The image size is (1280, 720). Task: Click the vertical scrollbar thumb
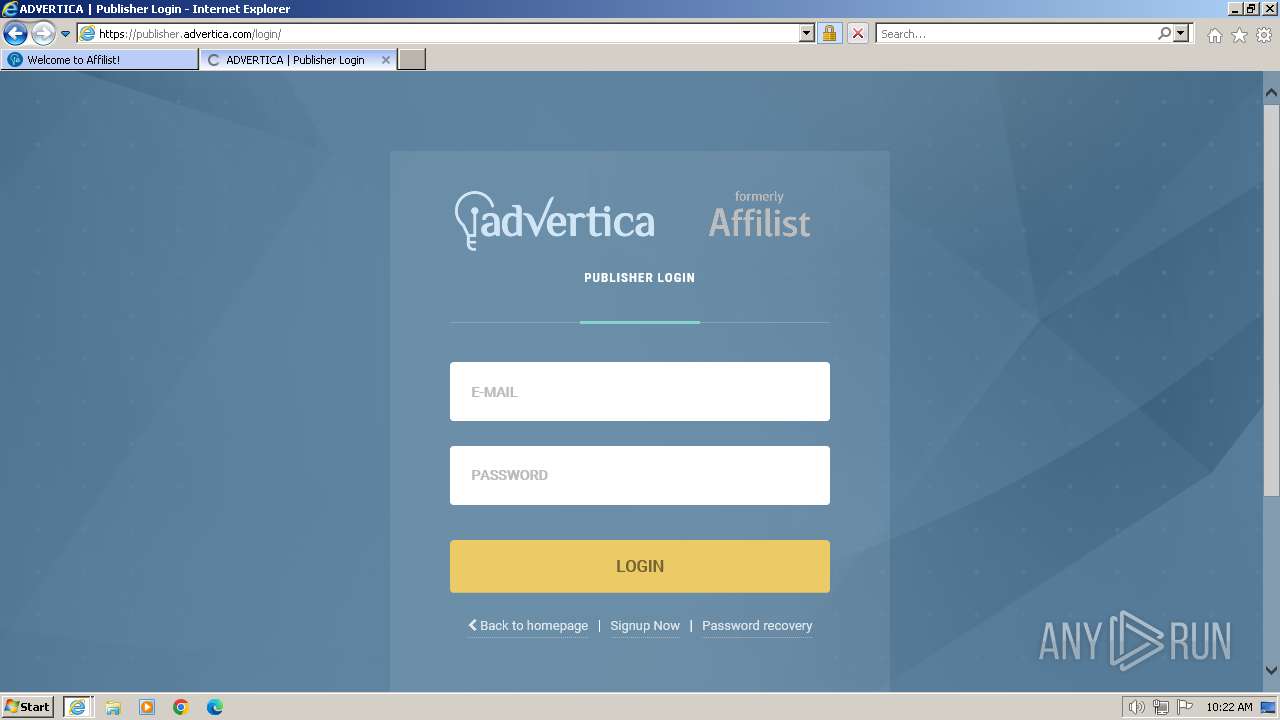coord(1271,298)
